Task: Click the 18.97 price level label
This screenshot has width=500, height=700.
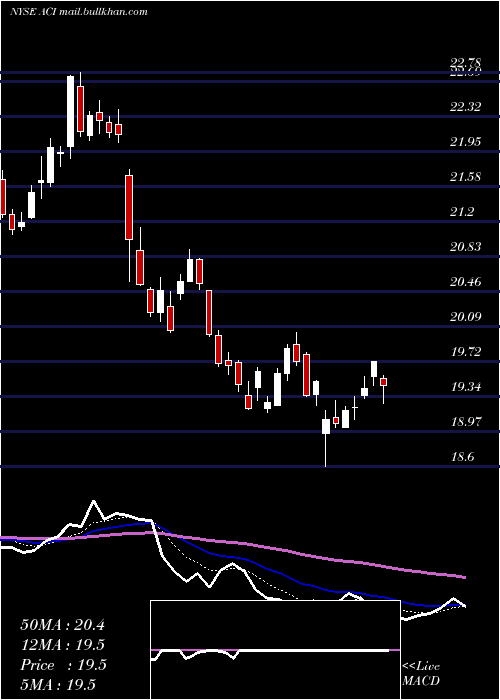Action: point(466,421)
